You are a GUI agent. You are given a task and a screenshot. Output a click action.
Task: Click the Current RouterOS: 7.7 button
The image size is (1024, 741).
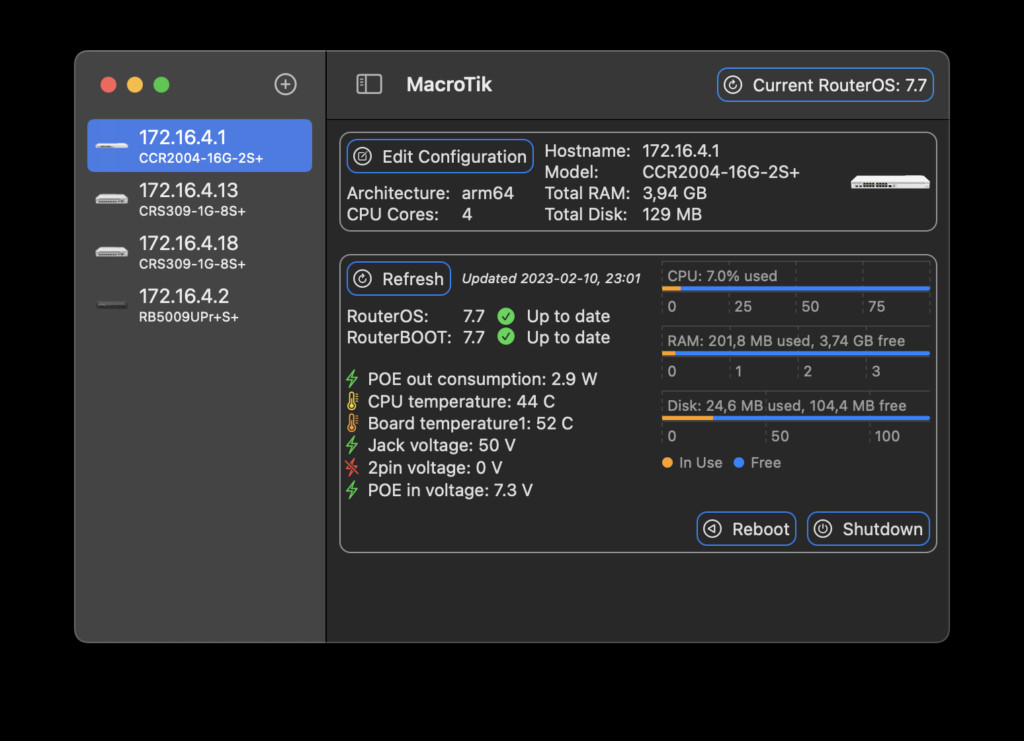[825, 85]
